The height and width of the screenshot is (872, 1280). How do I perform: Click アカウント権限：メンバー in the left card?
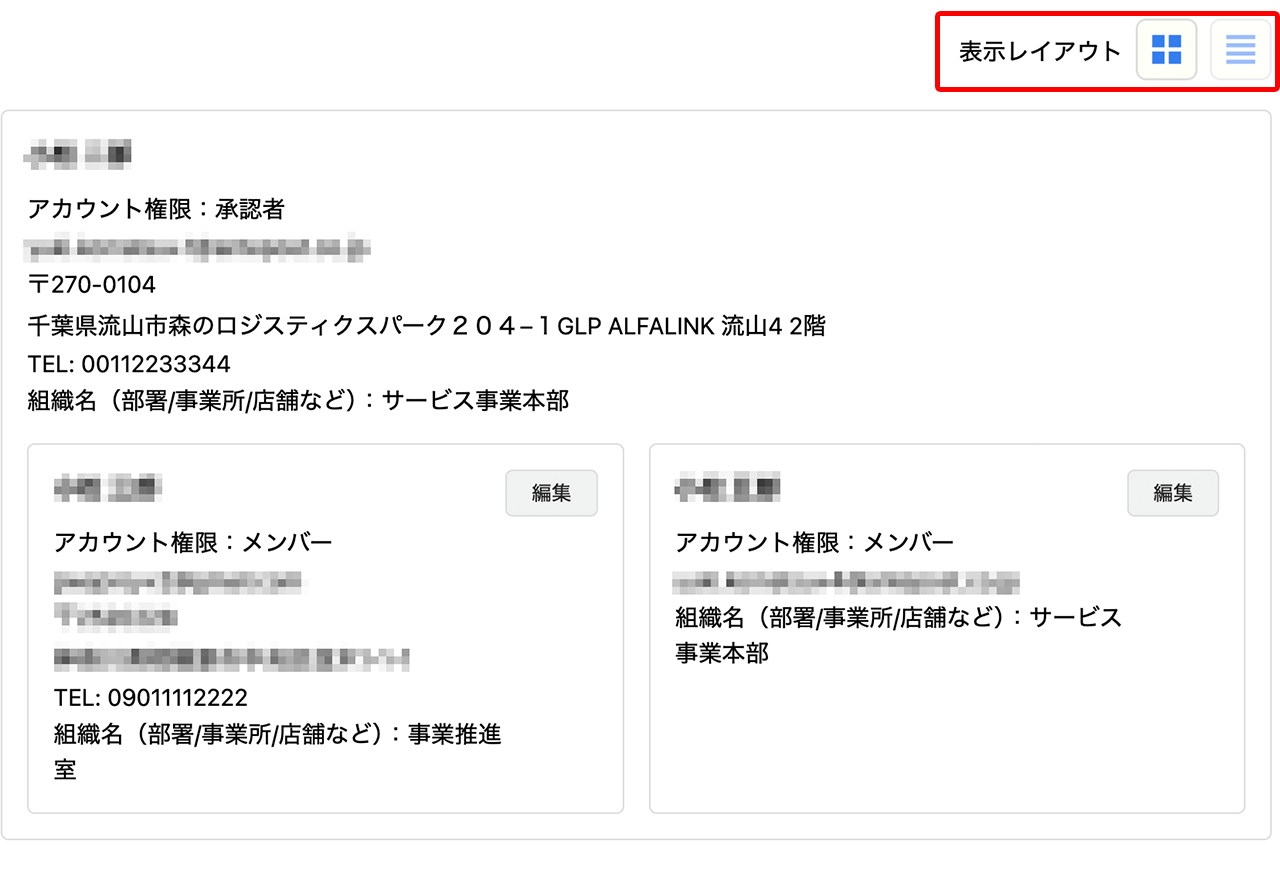[x=193, y=542]
